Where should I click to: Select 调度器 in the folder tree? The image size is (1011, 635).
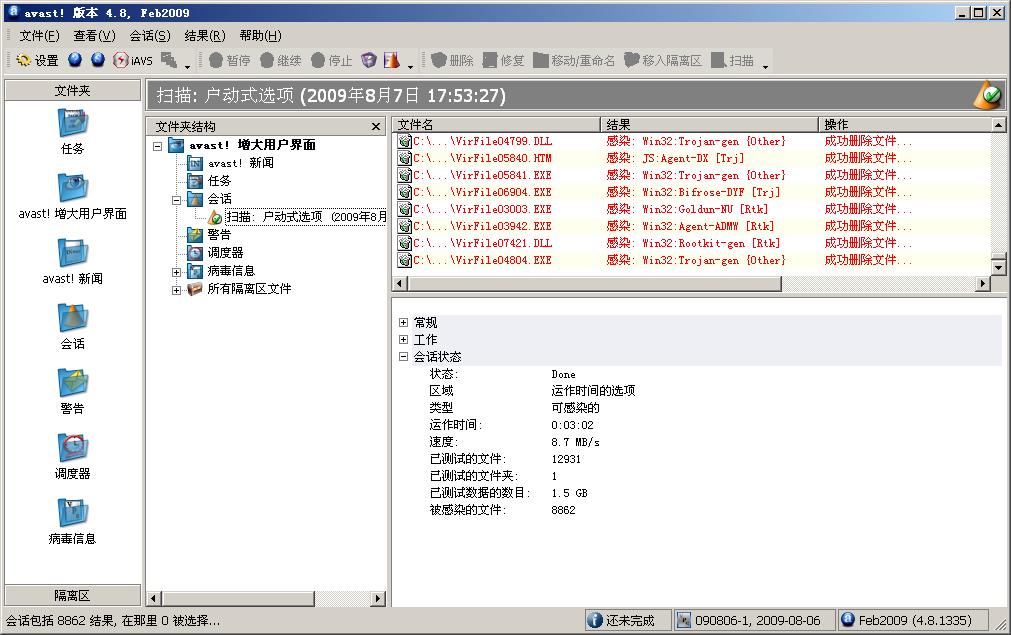click(225, 253)
